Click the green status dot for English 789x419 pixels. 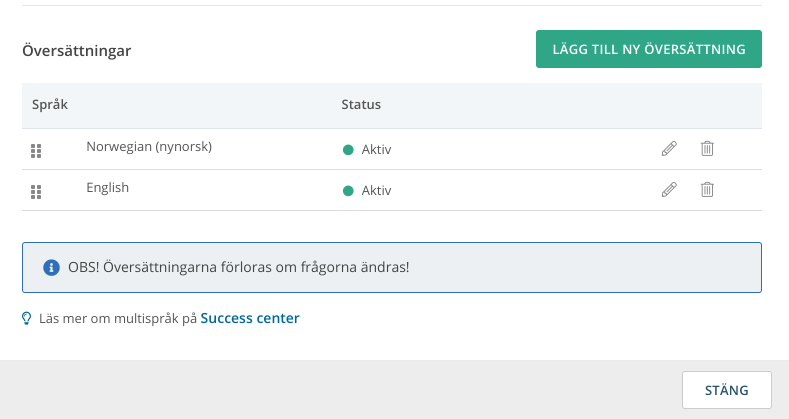[348, 191]
